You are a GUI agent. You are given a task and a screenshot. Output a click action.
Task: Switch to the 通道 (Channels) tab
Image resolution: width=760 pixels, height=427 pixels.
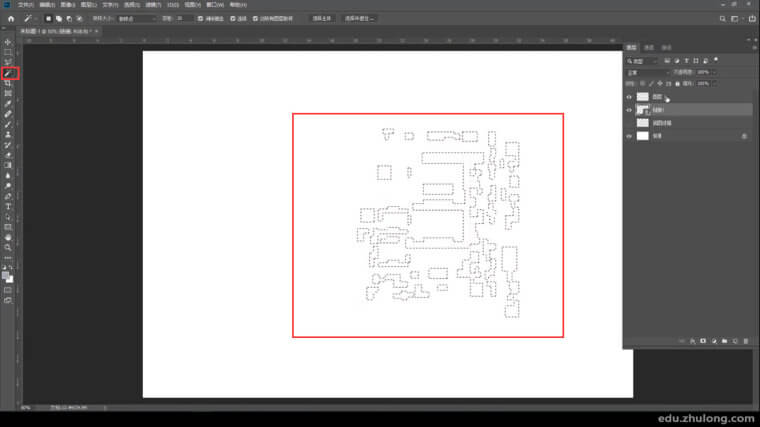click(649, 47)
